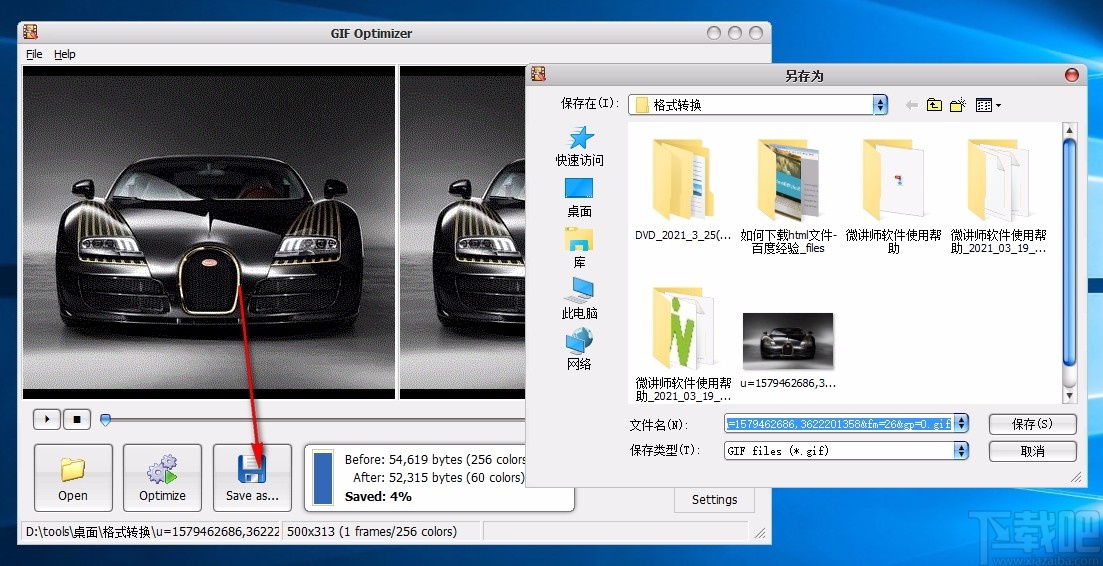Click the 文件名 filename input field
Screen dimensions: 1103x566
(839, 423)
